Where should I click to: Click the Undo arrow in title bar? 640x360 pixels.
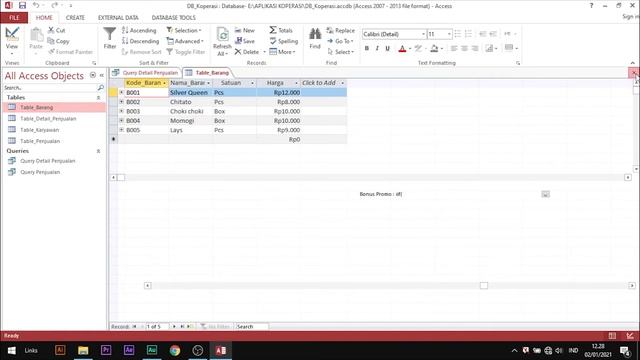point(36,6)
